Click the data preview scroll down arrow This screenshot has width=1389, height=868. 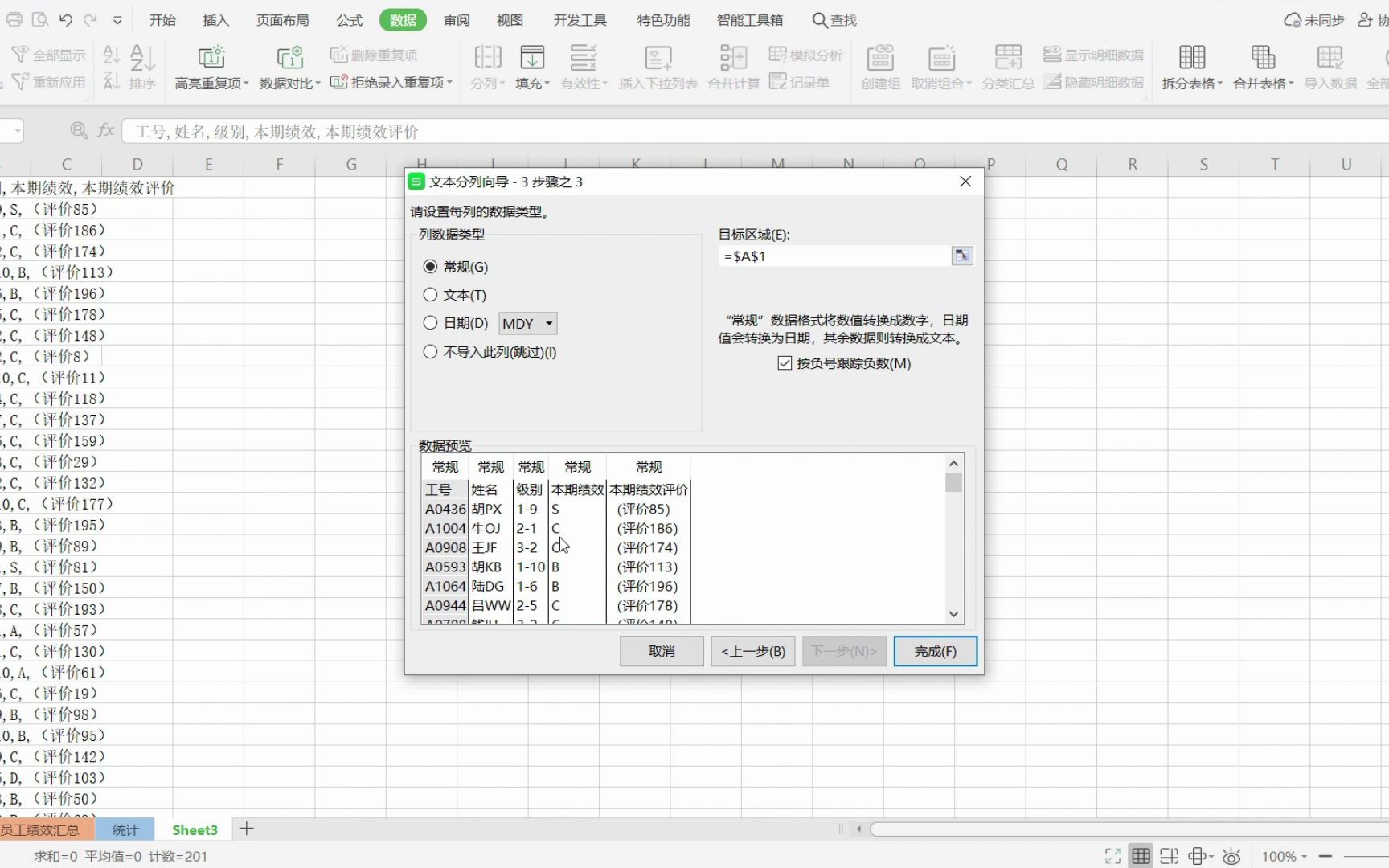click(x=953, y=614)
